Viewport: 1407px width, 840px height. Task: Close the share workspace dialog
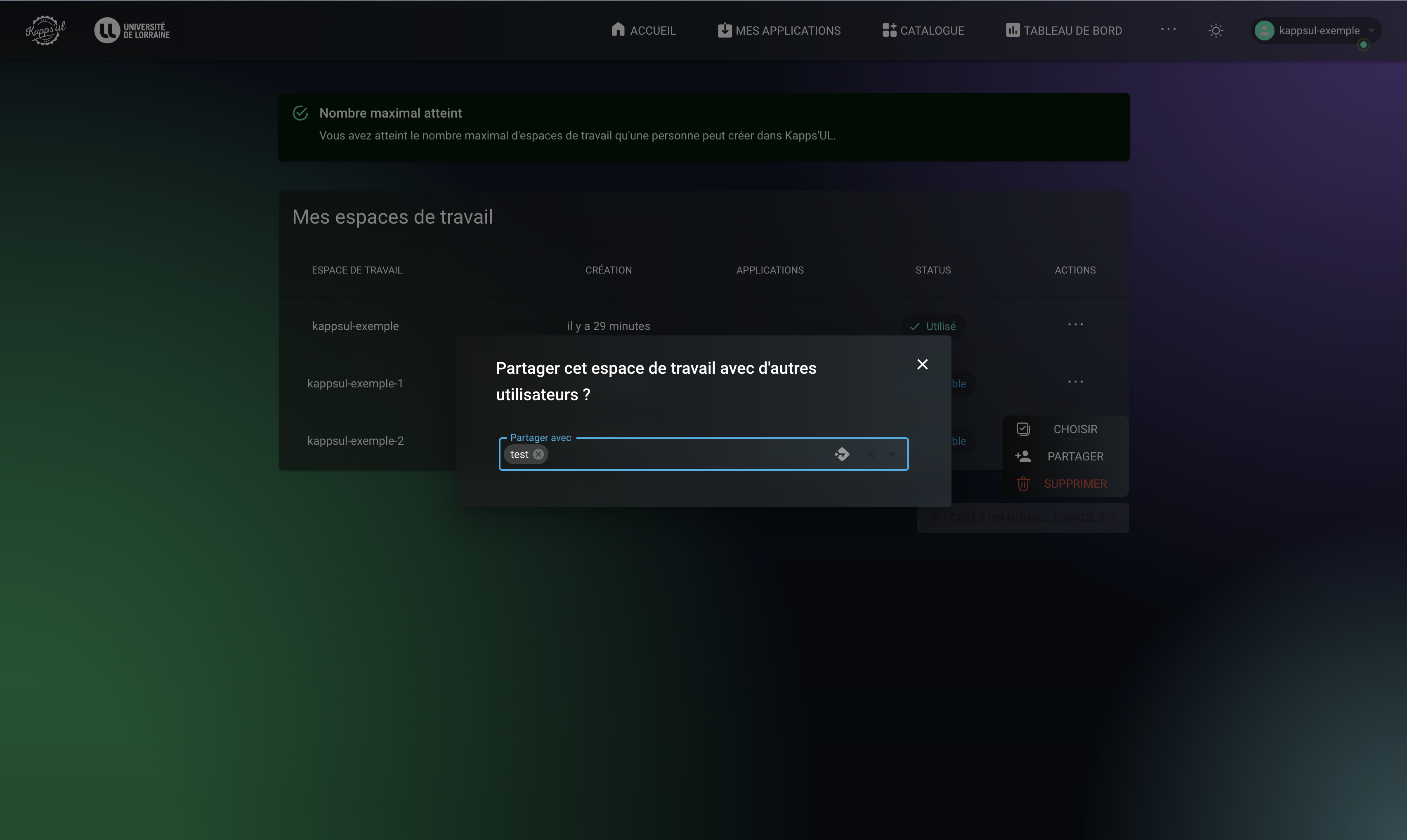(922, 365)
